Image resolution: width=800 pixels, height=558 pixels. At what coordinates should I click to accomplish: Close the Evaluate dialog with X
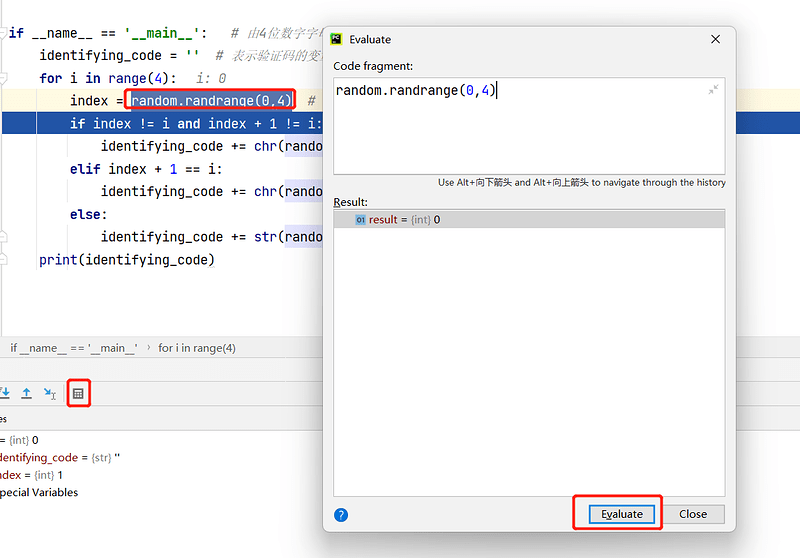tap(715, 39)
